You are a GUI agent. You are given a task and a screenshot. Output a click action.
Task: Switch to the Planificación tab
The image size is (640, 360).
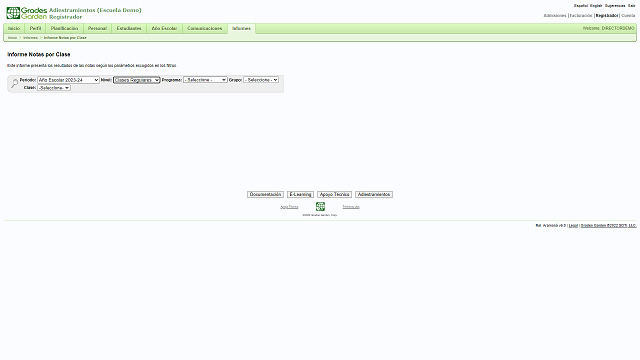pyautogui.click(x=64, y=29)
